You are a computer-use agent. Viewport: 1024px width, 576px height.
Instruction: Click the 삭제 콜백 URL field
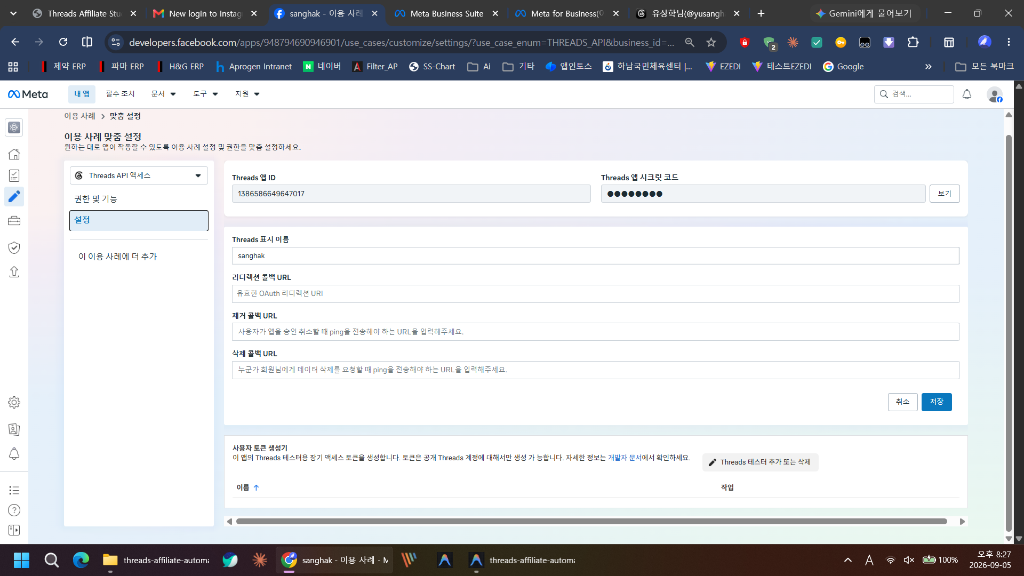[596, 369]
